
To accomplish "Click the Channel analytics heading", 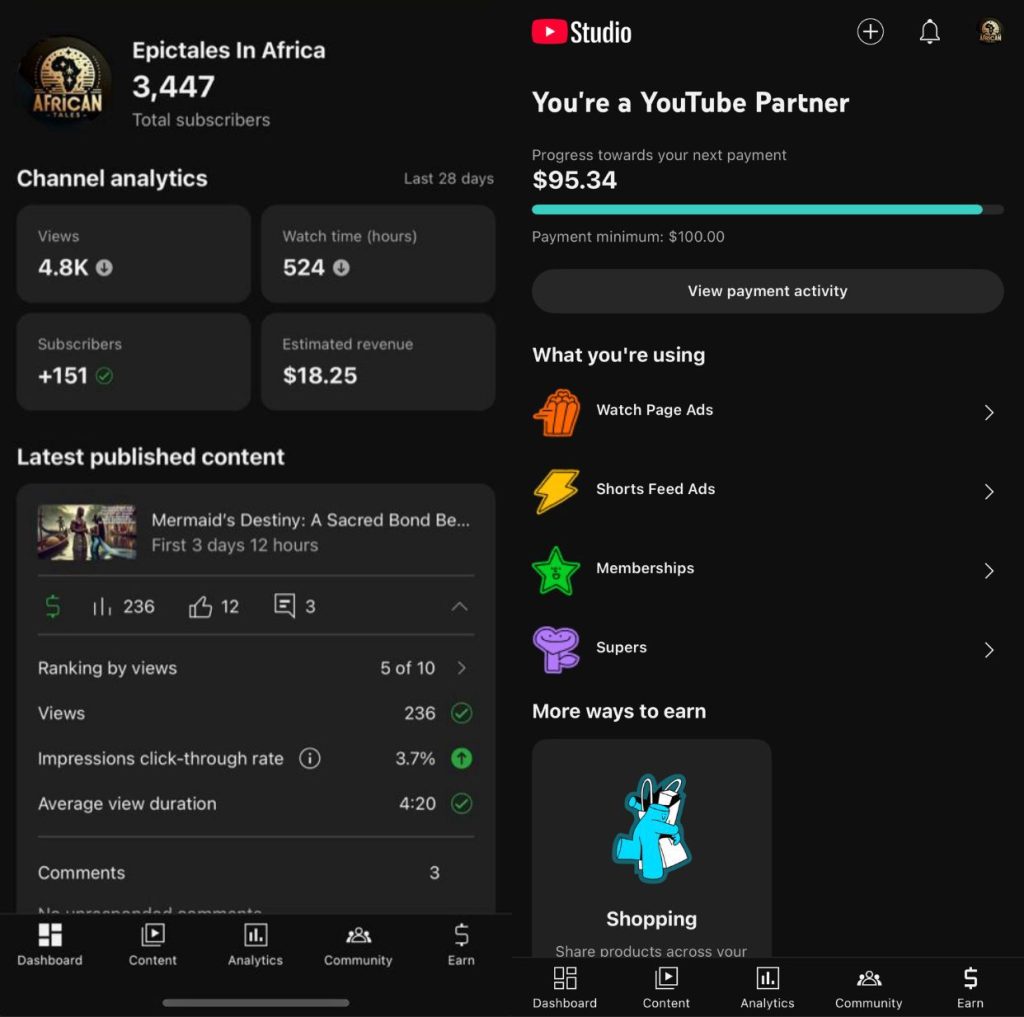I will [x=112, y=178].
